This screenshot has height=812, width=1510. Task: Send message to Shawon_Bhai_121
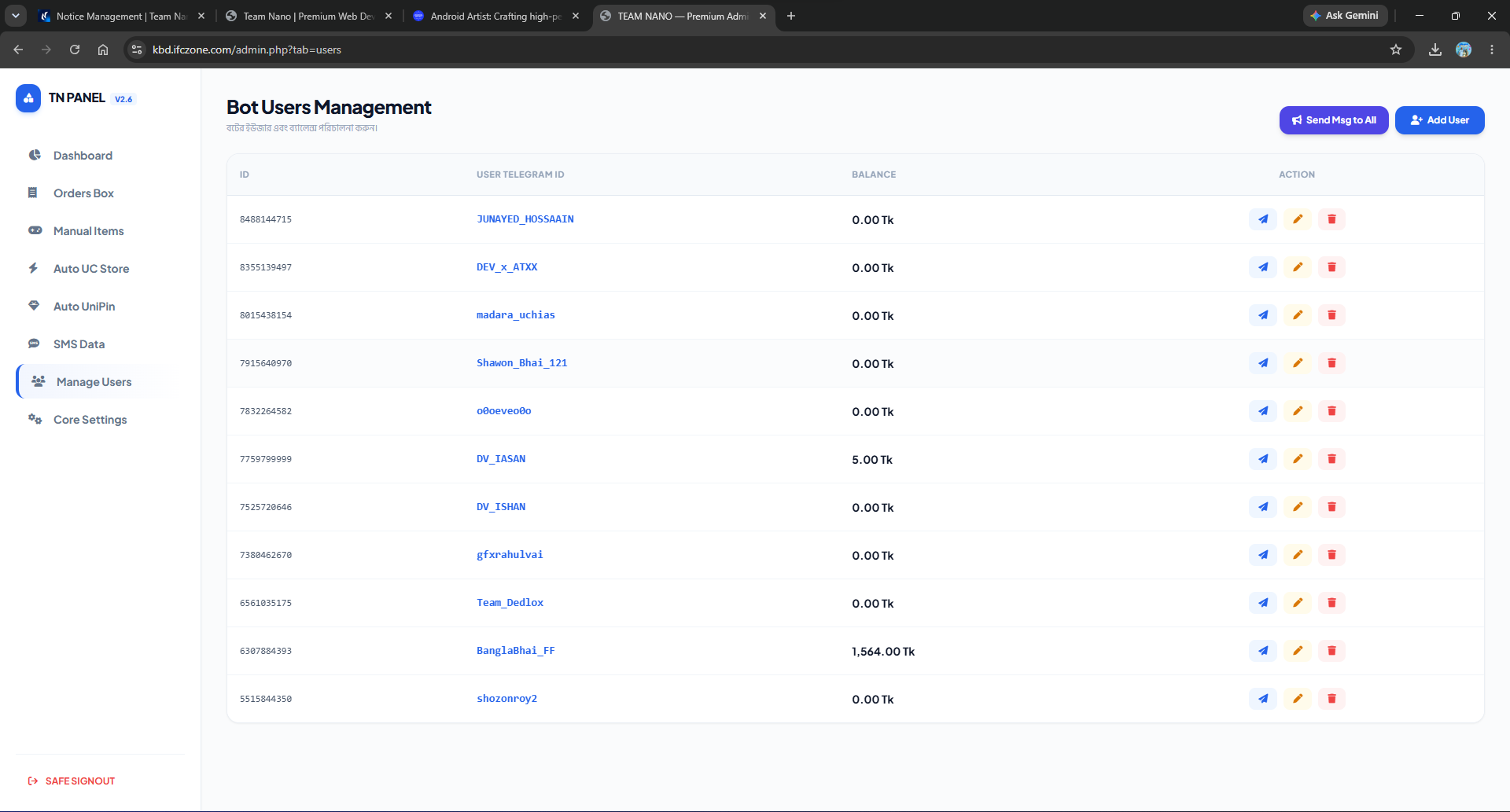(1263, 363)
